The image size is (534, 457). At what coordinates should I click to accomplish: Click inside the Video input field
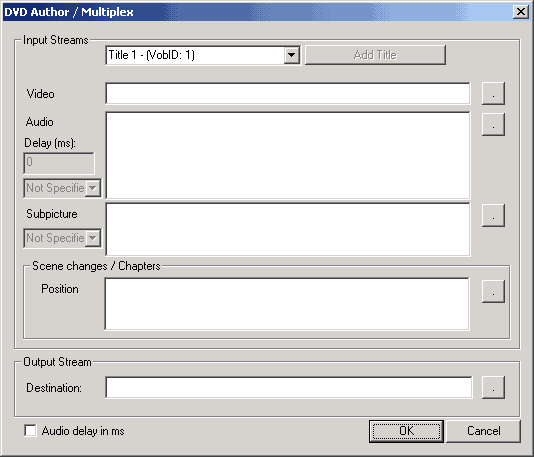coord(288,93)
